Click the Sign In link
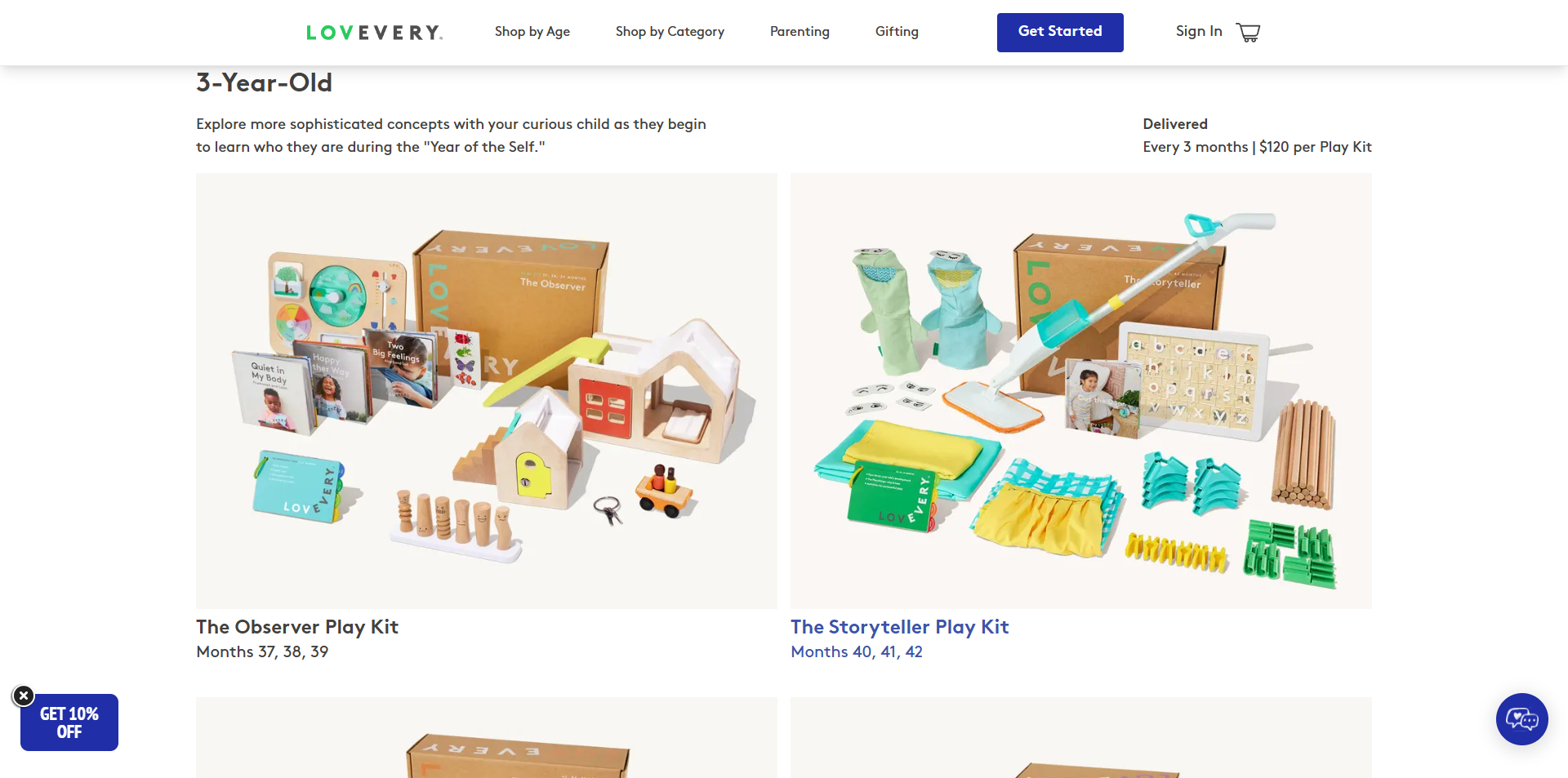1568x778 pixels. point(1199,31)
